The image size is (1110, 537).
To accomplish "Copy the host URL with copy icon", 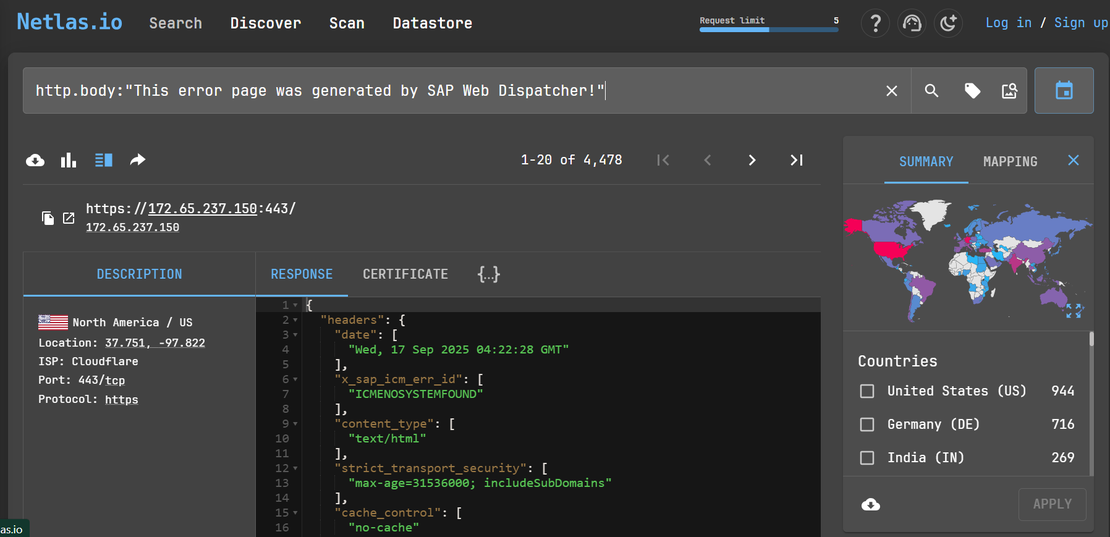I will click(x=48, y=218).
